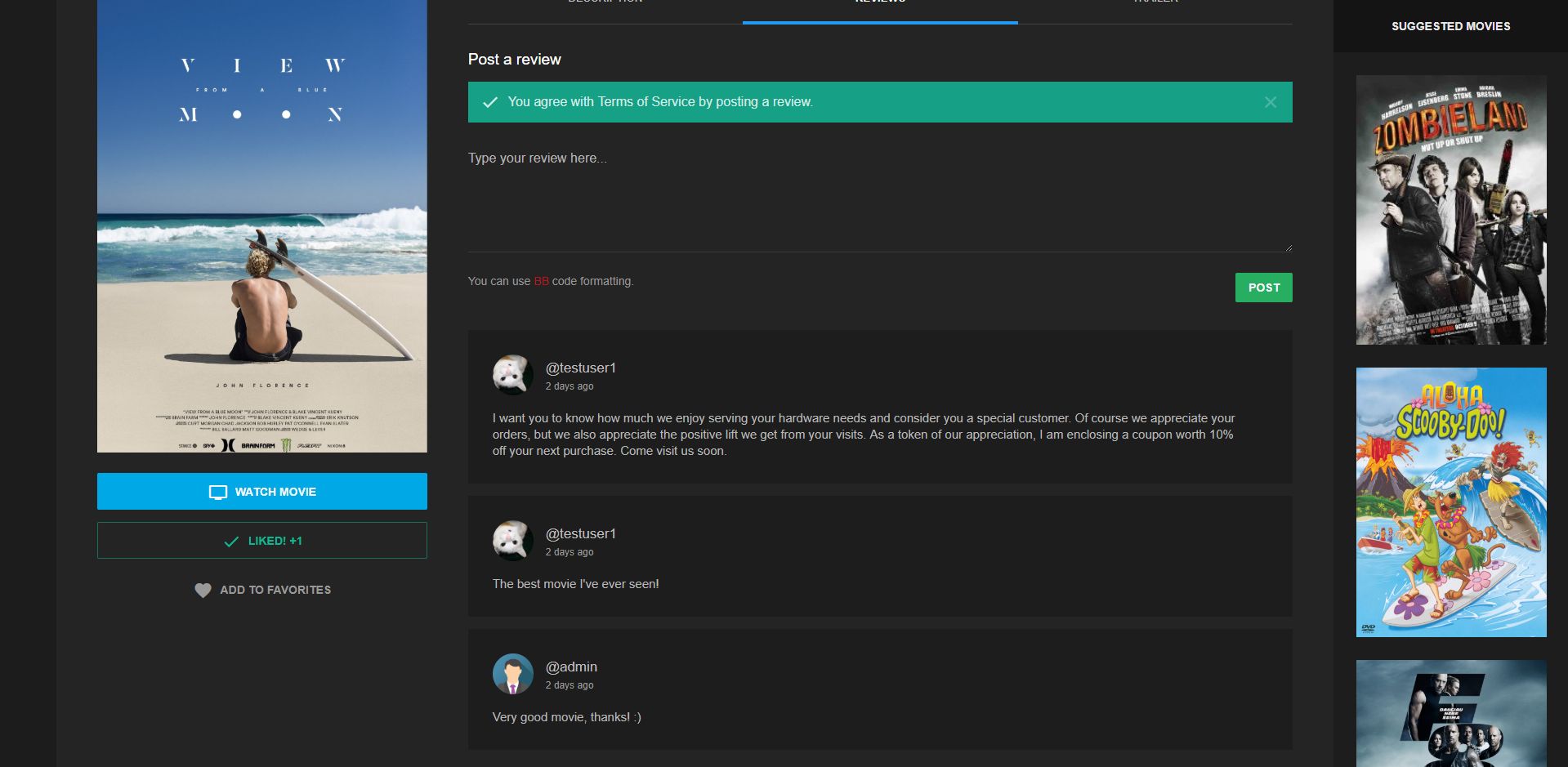Image resolution: width=1568 pixels, height=767 pixels.
Task: Open the admin user's avatar
Action: (512, 674)
